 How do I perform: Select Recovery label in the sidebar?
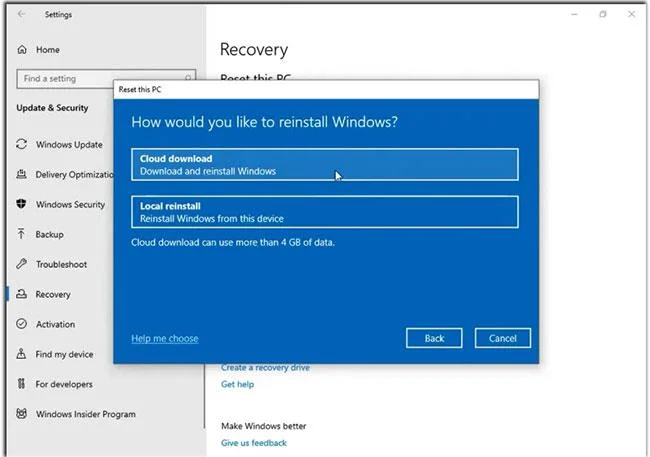coord(53,294)
